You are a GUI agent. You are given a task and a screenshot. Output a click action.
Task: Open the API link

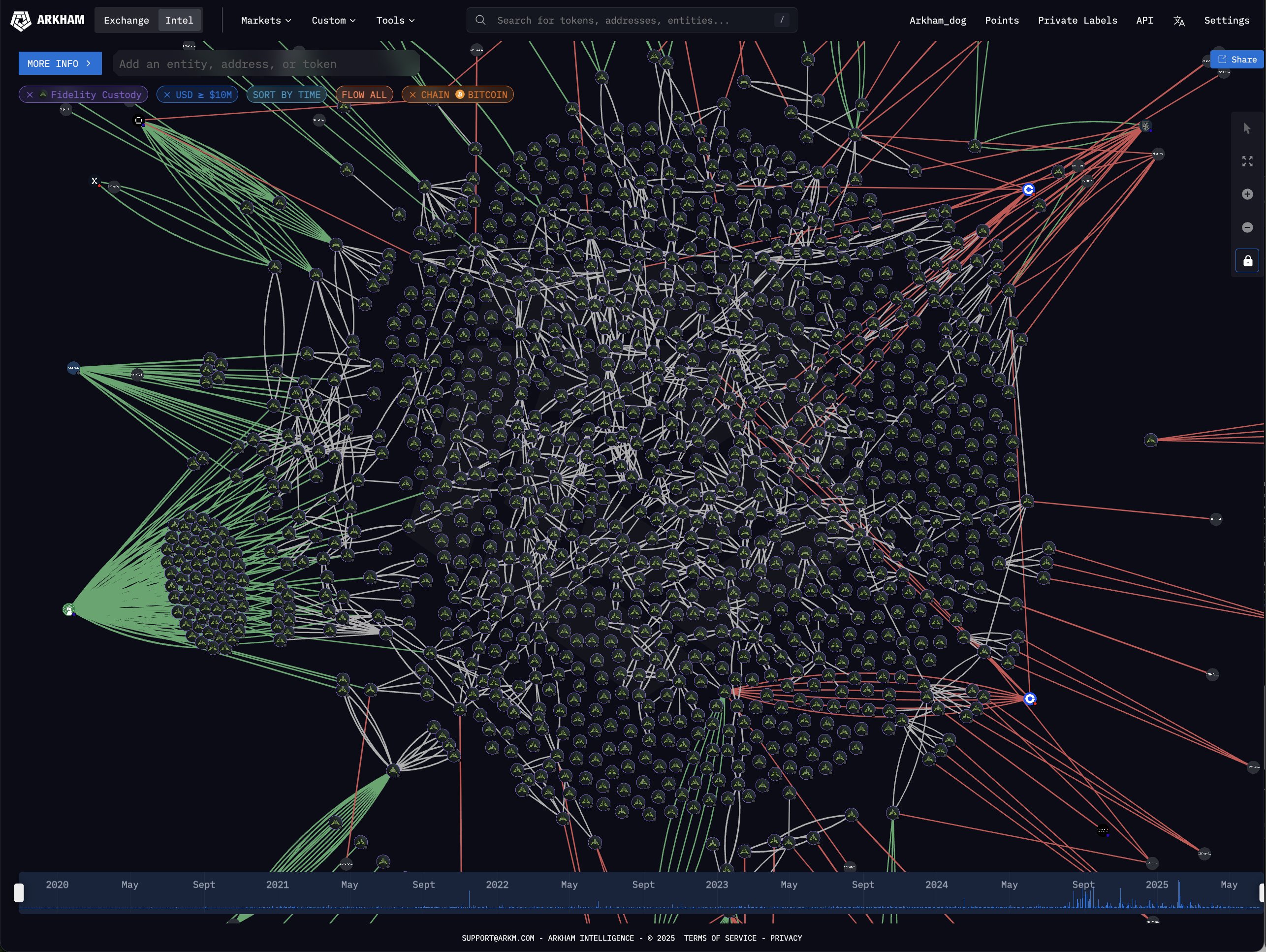pos(1144,20)
